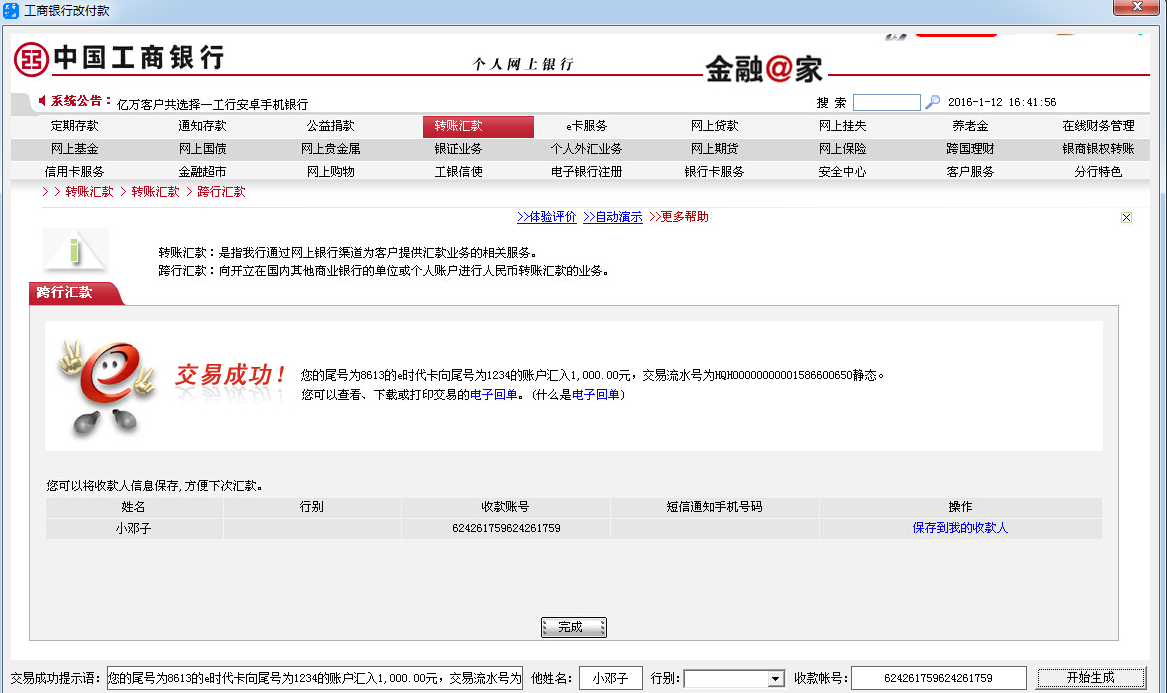Focus the 搜索 search input box
1167x693 pixels.
886,102
